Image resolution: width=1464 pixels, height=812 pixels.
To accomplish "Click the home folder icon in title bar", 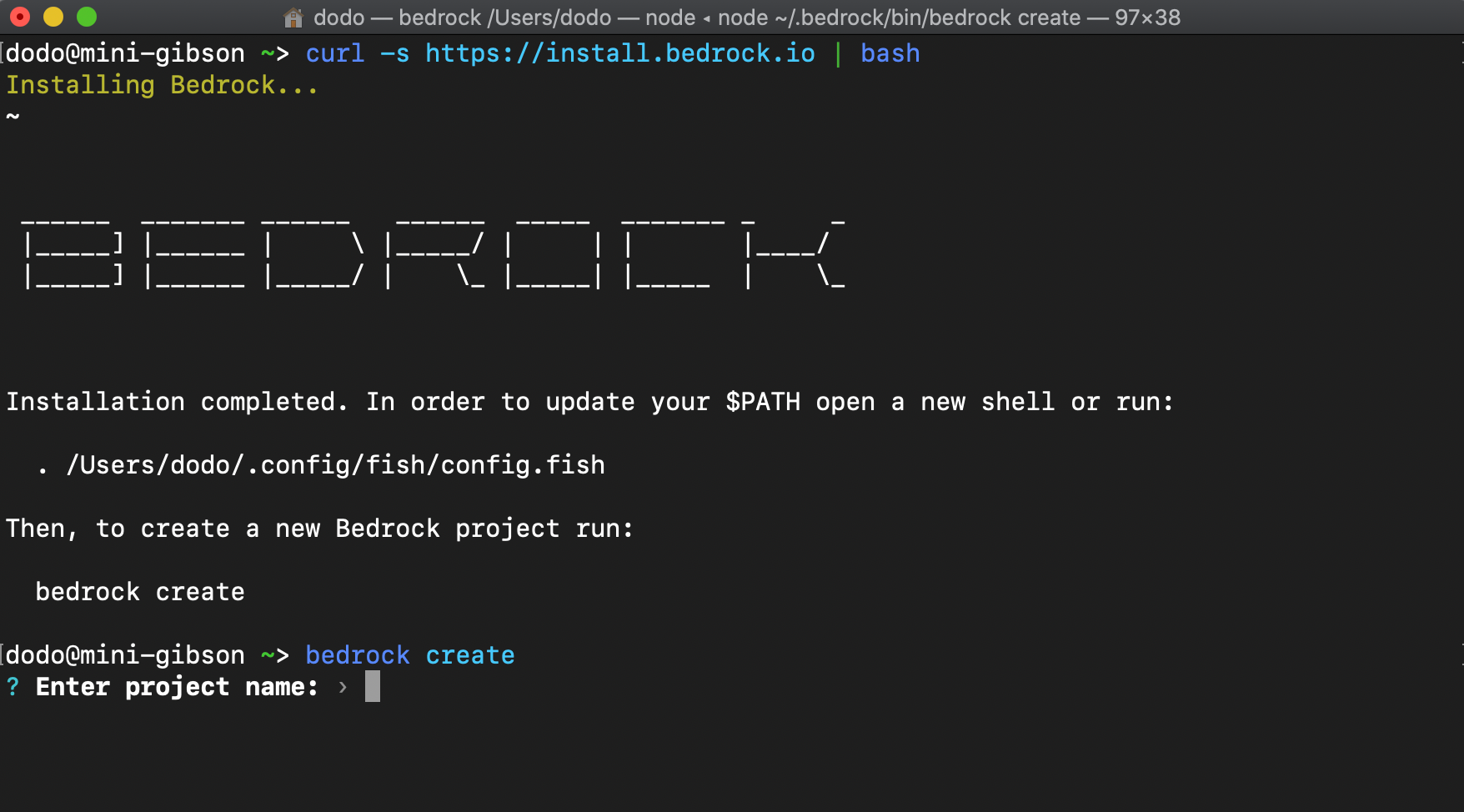I will (x=293, y=18).
